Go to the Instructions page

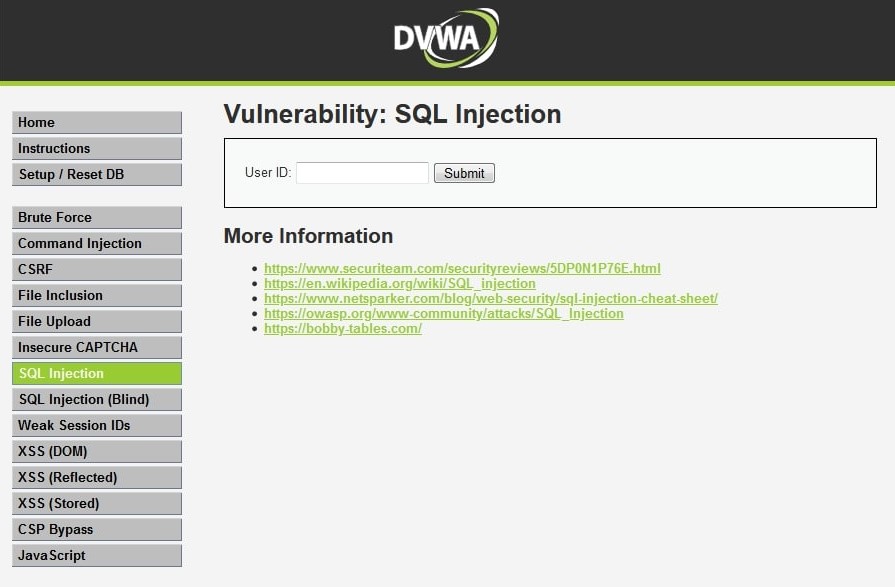point(97,148)
